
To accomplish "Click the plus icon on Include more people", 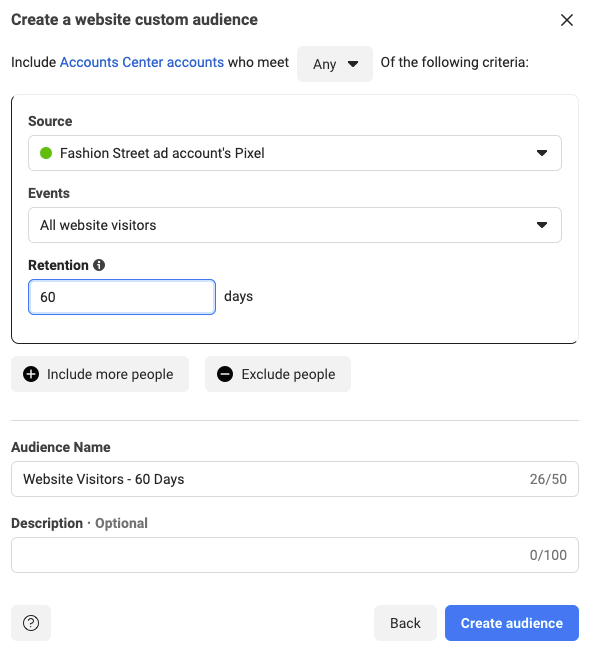I will pyautogui.click(x=31, y=374).
